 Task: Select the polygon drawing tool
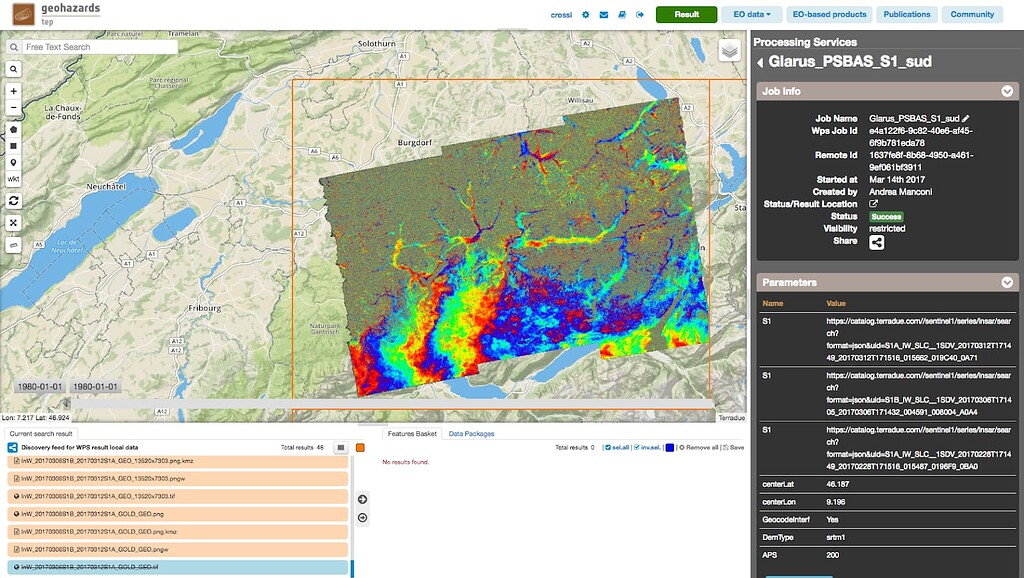coord(12,129)
